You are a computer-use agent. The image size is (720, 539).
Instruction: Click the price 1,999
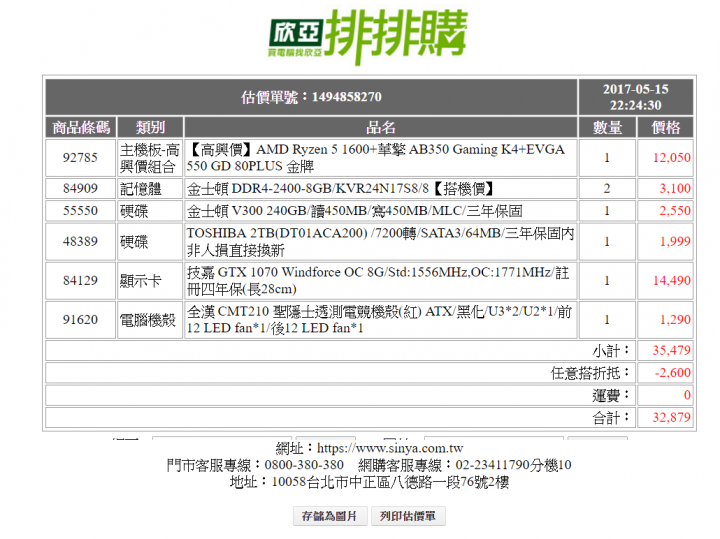click(x=675, y=241)
